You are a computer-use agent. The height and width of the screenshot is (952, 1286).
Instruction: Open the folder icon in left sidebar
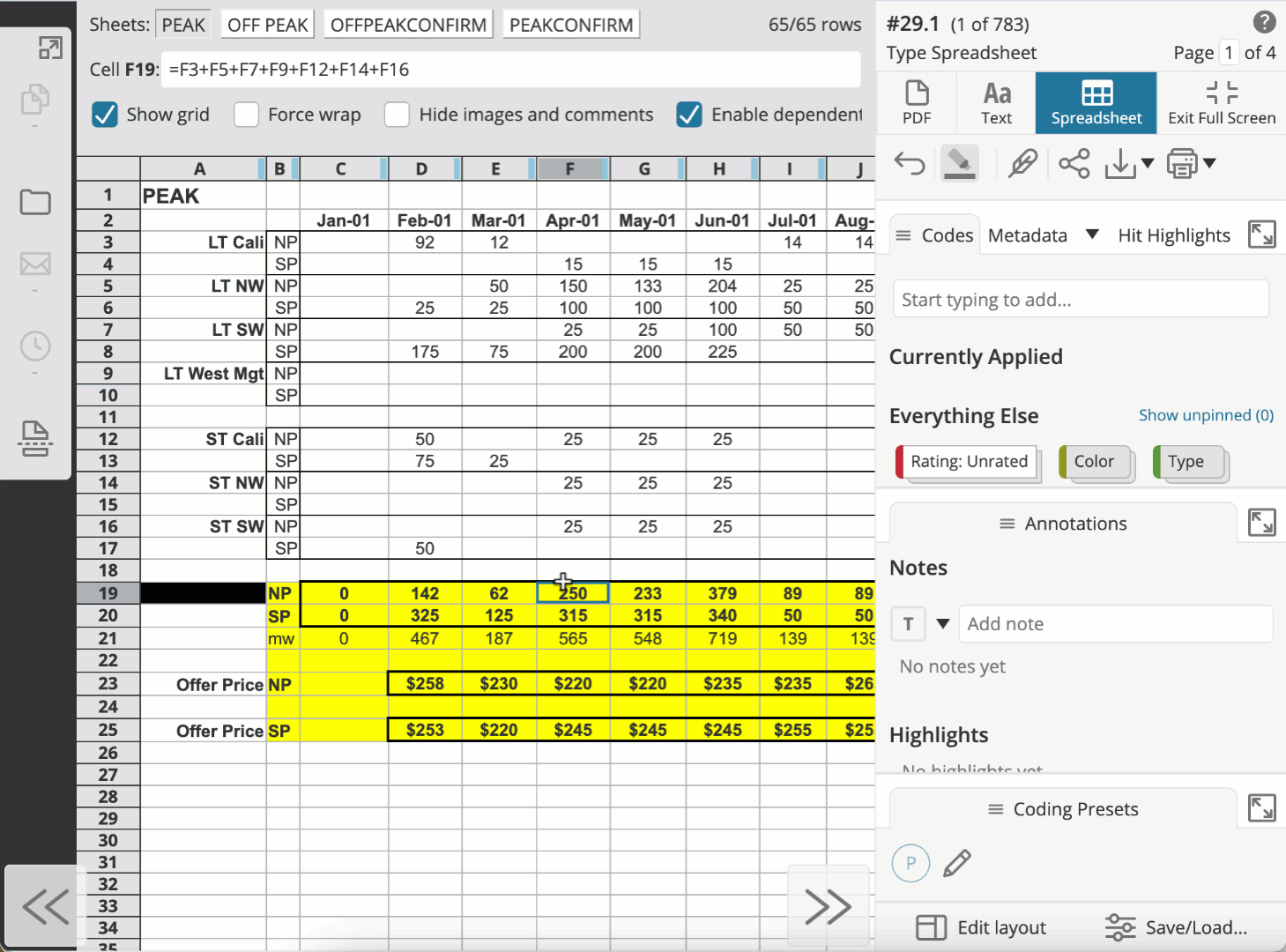[x=35, y=202]
